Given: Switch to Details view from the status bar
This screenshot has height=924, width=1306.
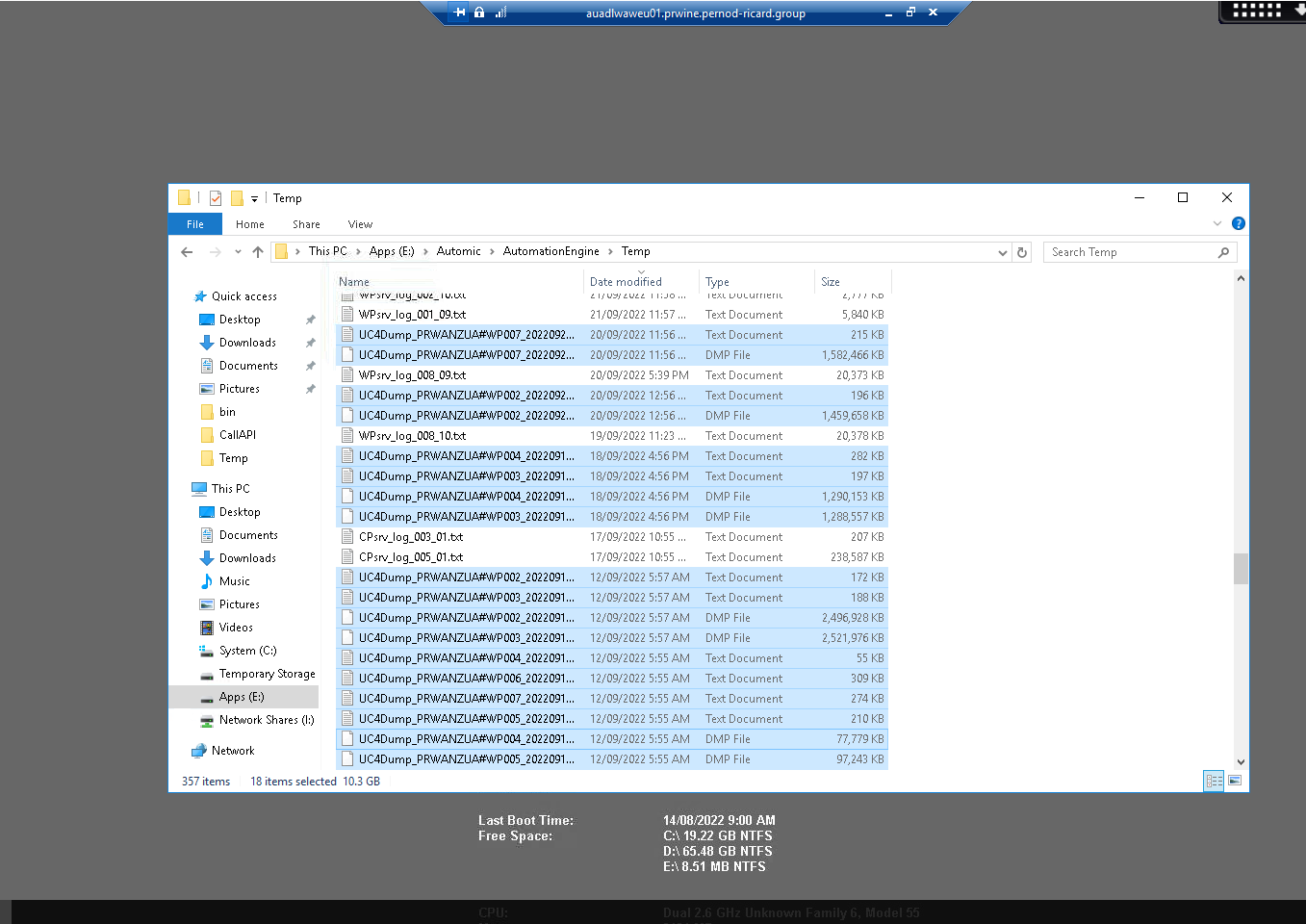Looking at the screenshot, I should coord(1214,781).
